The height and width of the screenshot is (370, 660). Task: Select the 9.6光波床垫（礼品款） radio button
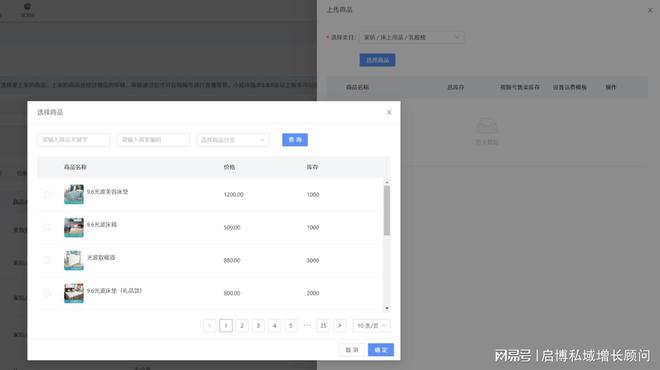coord(47,293)
